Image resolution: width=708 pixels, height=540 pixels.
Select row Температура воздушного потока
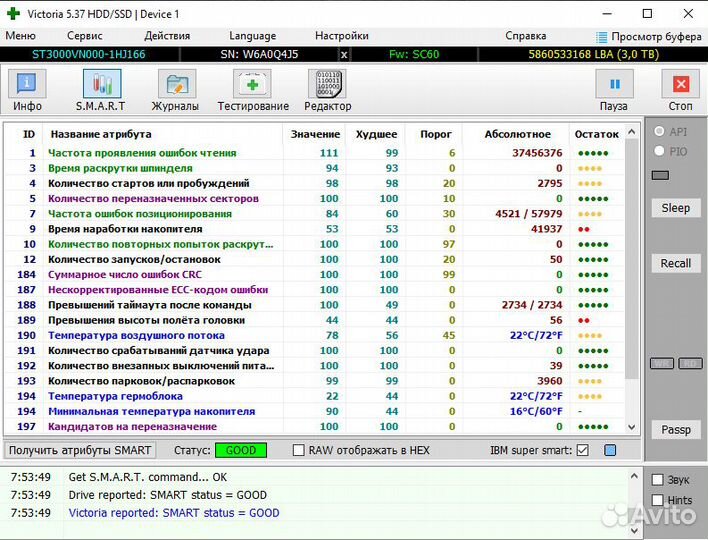click(x=315, y=335)
